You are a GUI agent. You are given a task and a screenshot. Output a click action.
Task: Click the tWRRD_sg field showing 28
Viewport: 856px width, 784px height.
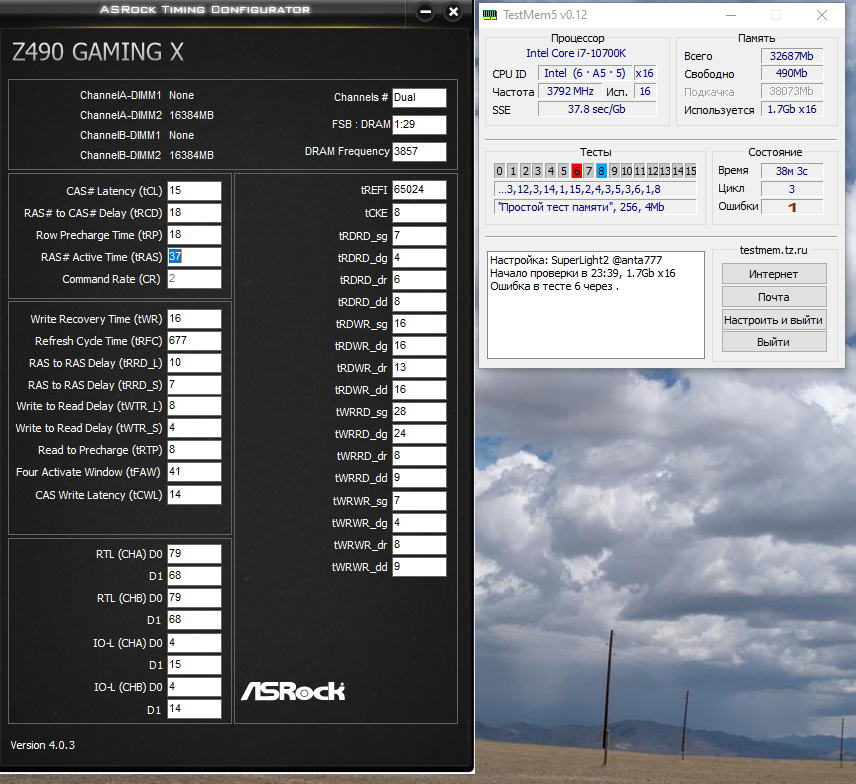click(x=419, y=412)
